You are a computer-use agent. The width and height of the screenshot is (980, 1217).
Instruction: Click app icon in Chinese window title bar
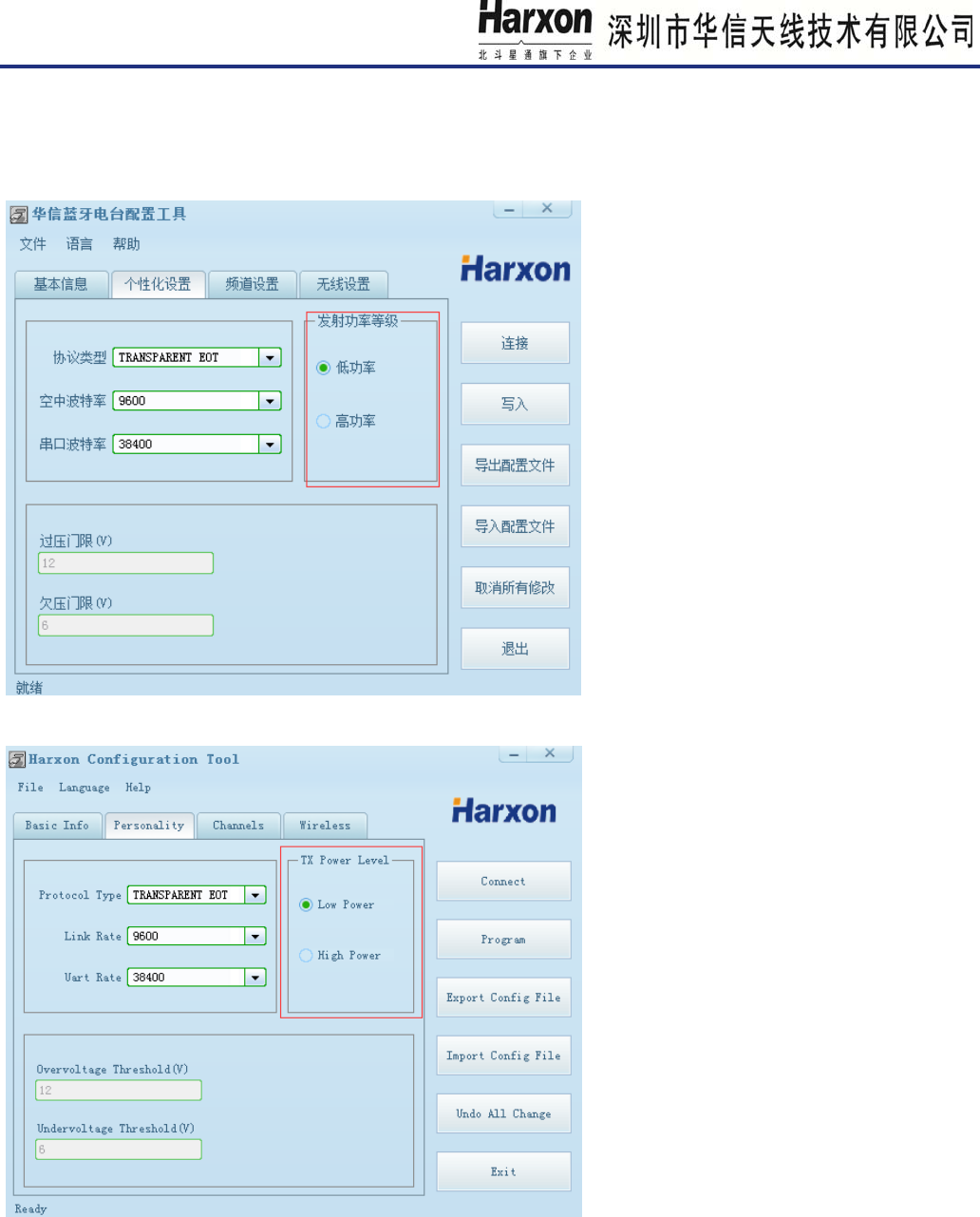[19, 215]
